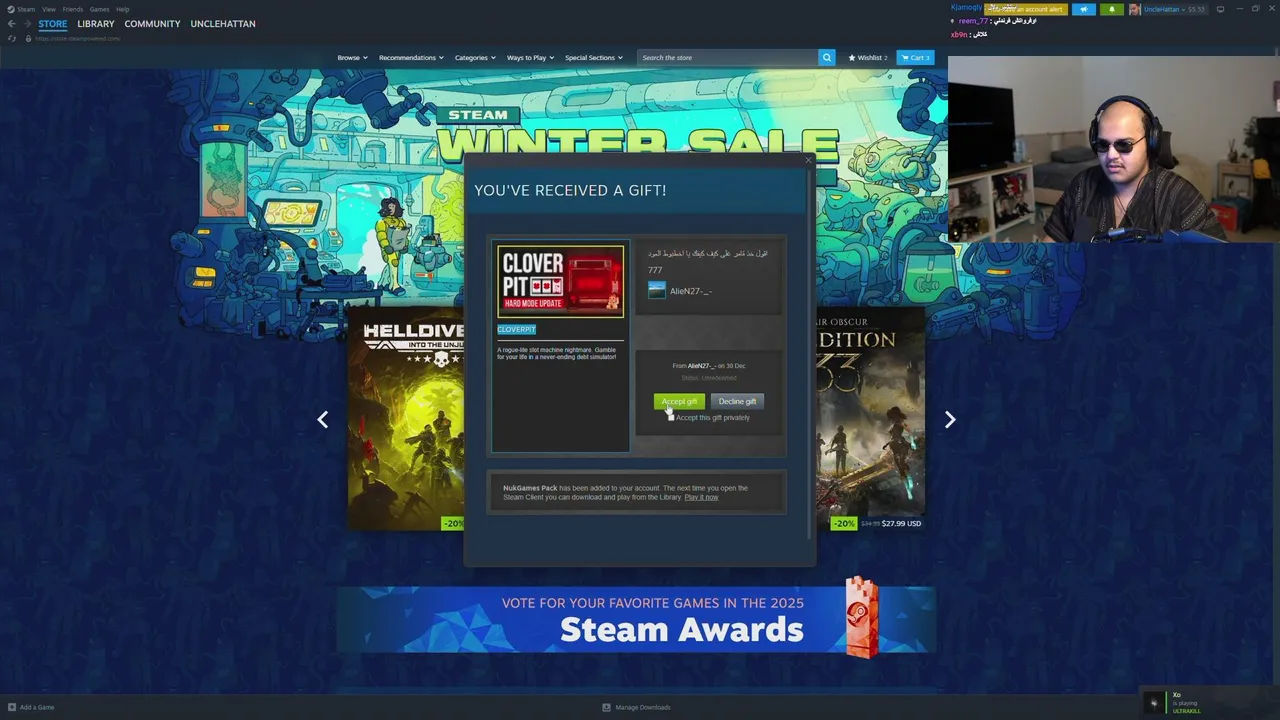Click the UncleHattan profile avatar
The height and width of the screenshot is (720, 1280).
tap(1135, 9)
